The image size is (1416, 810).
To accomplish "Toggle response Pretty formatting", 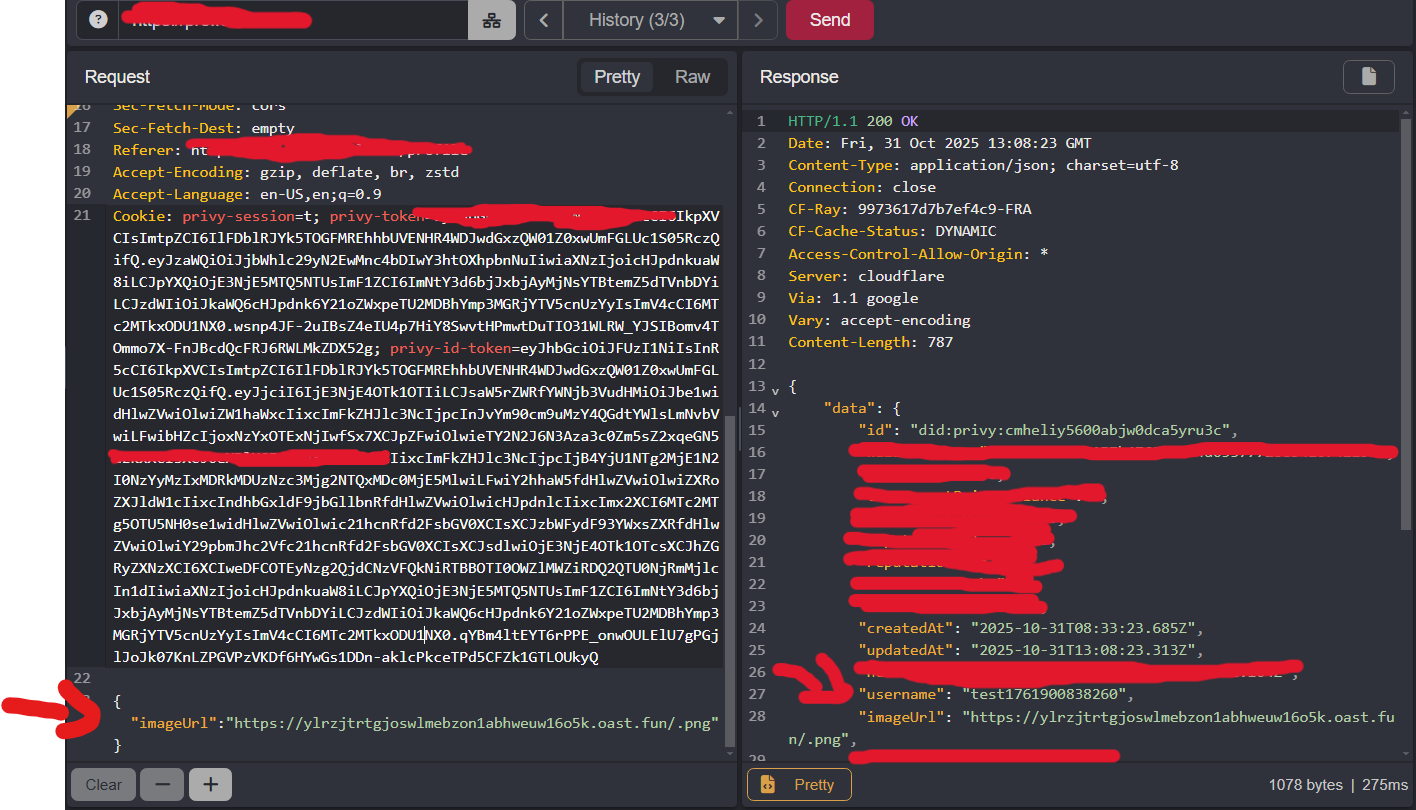I will click(x=799, y=785).
